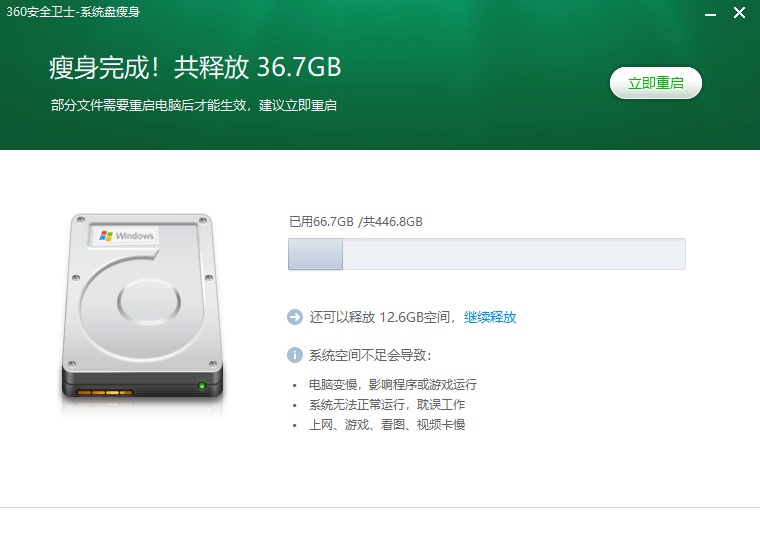Click the 系统空间不足会导致 heading
Screen dimensions: 760x540
click(370, 355)
